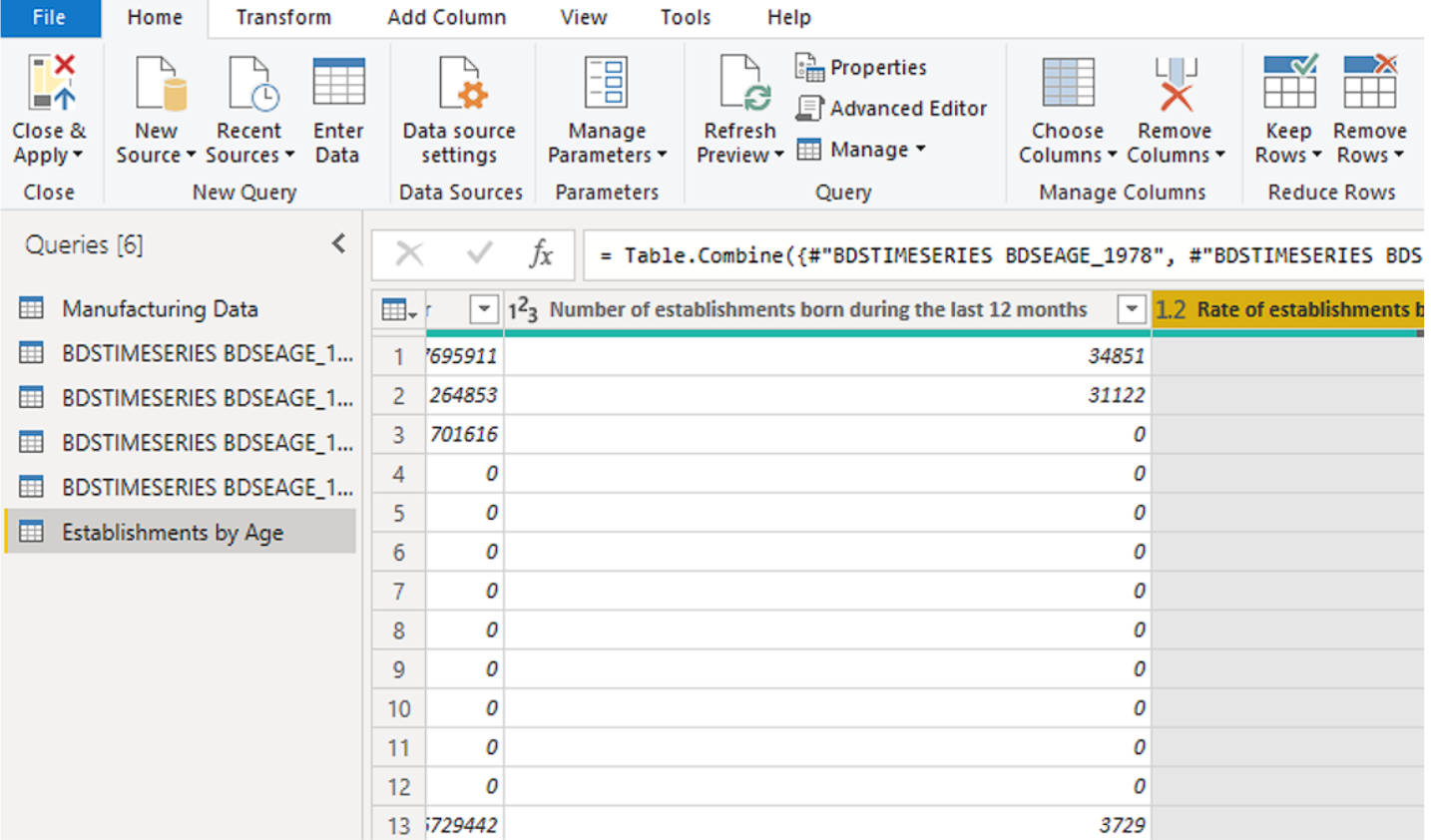Viewport: 1431px width, 840px height.
Task: Click cell value 34851
Action: click(1116, 356)
